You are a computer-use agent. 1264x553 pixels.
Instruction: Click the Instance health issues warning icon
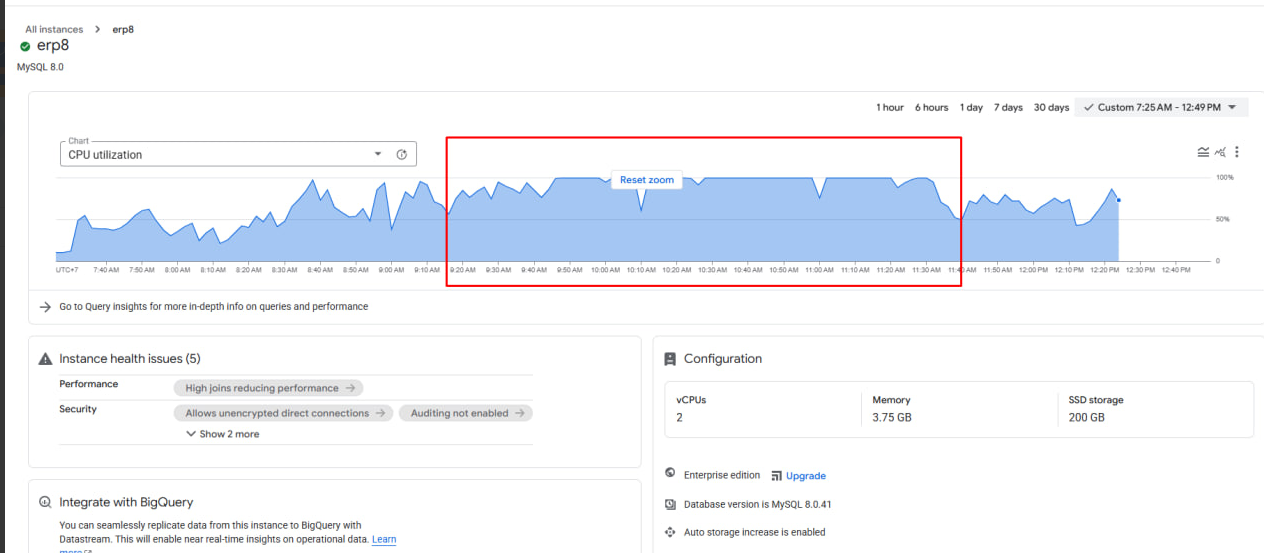tap(45, 359)
